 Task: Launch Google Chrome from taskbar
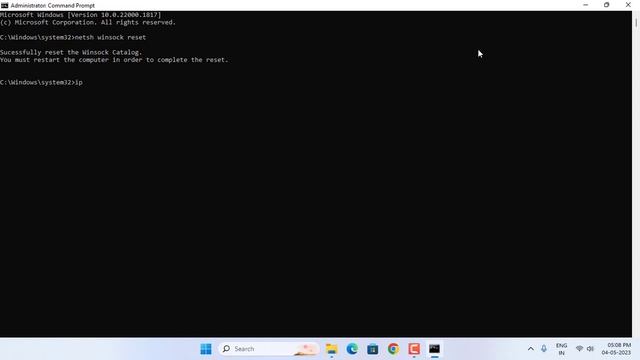pyautogui.click(x=393, y=349)
